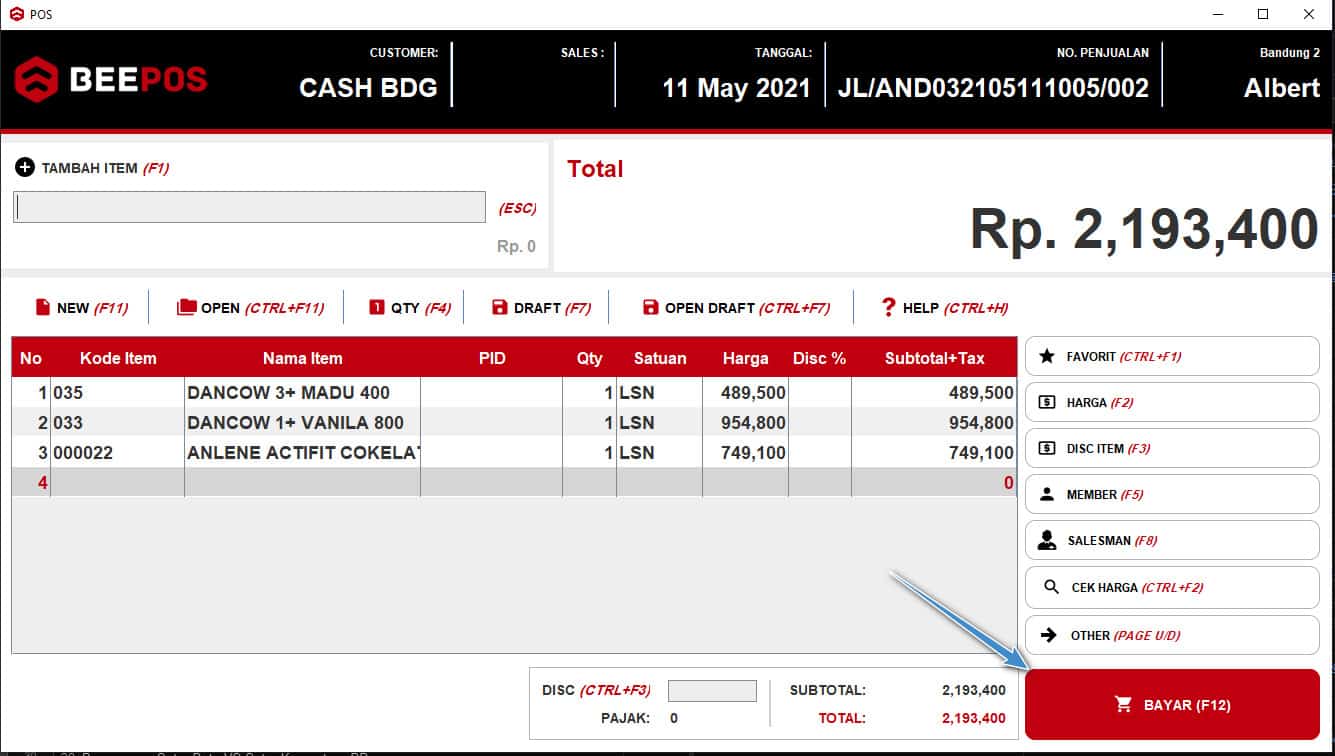Click the Rp. 2,193,400 total display
The height and width of the screenshot is (756, 1335).
1144,229
